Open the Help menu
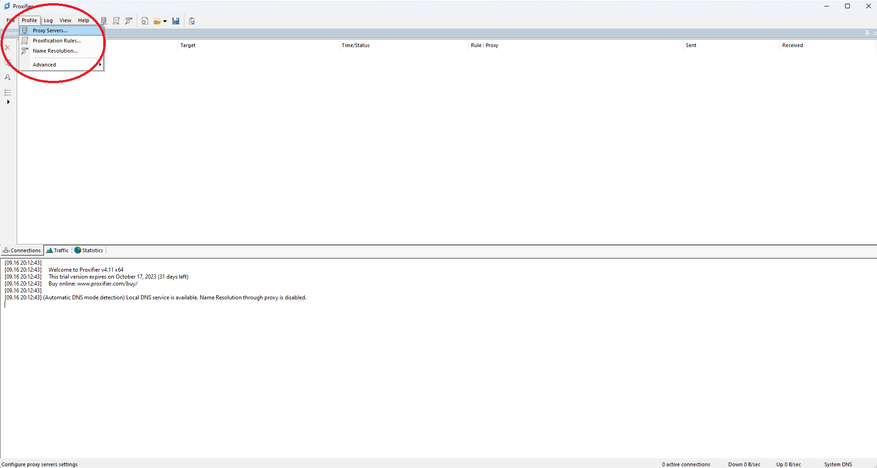This screenshot has height=468, width=877. [83, 21]
